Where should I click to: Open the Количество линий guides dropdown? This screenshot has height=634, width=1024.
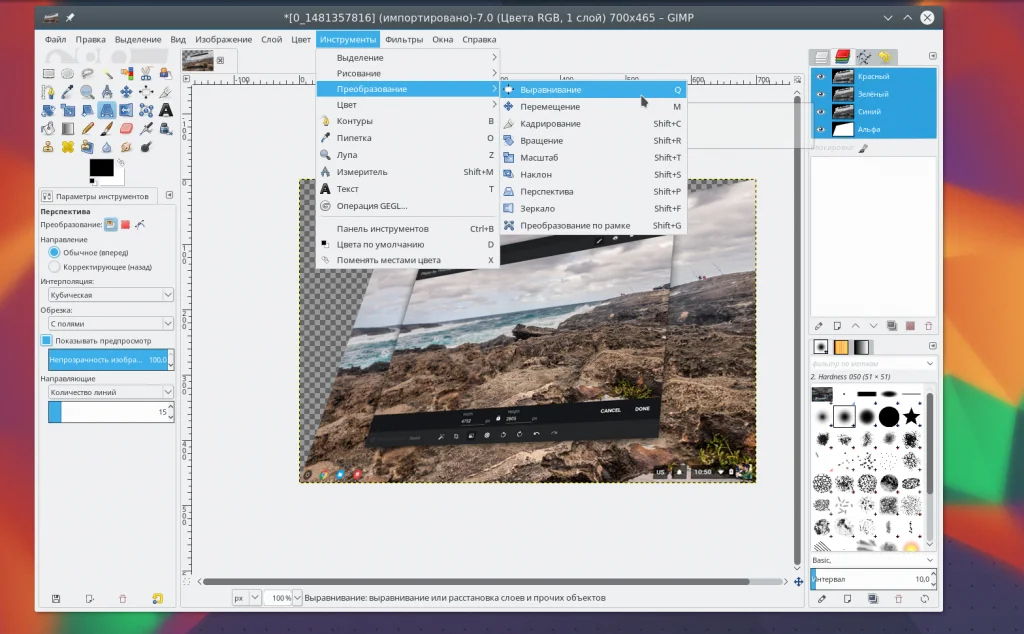click(x=110, y=393)
